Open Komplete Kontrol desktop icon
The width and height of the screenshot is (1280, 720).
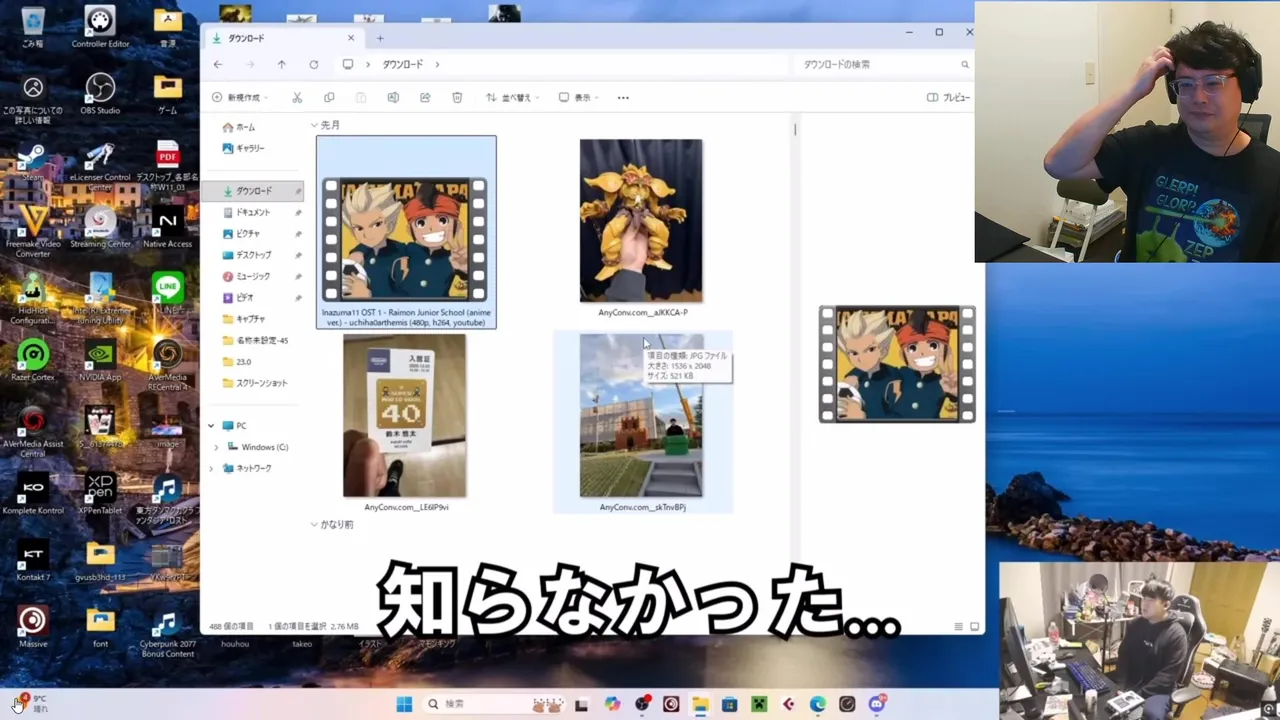tap(33, 493)
